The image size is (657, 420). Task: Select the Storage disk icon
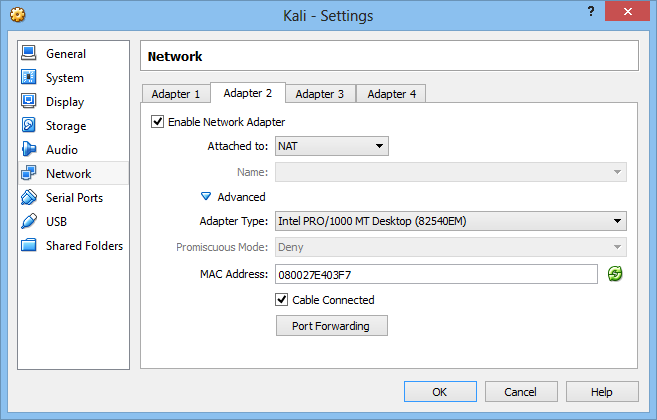tap(28, 125)
